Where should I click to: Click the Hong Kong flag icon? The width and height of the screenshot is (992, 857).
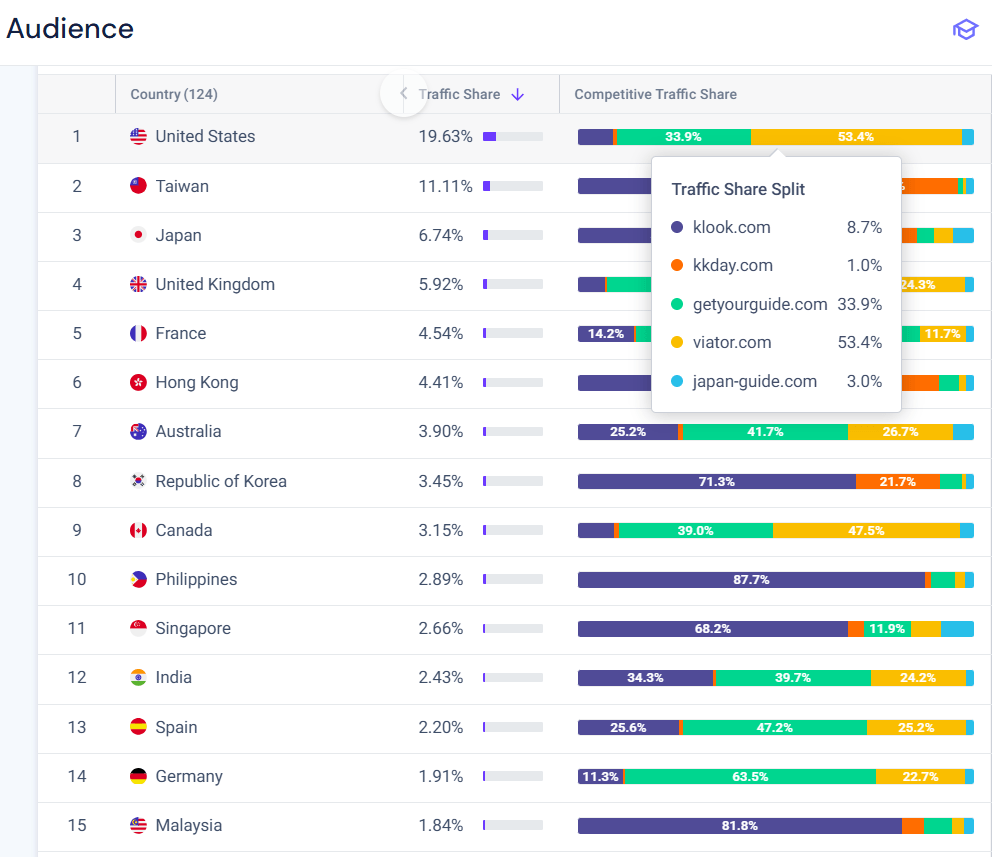pyautogui.click(x=138, y=382)
